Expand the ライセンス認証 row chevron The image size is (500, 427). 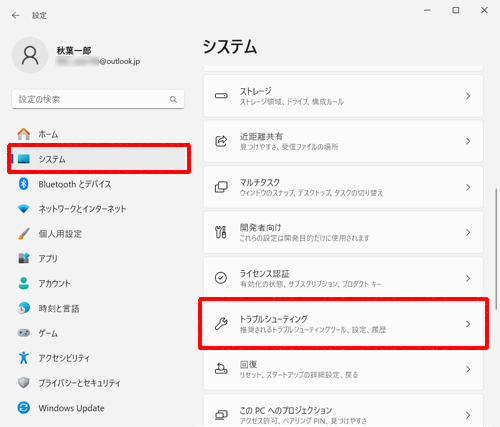point(468,278)
